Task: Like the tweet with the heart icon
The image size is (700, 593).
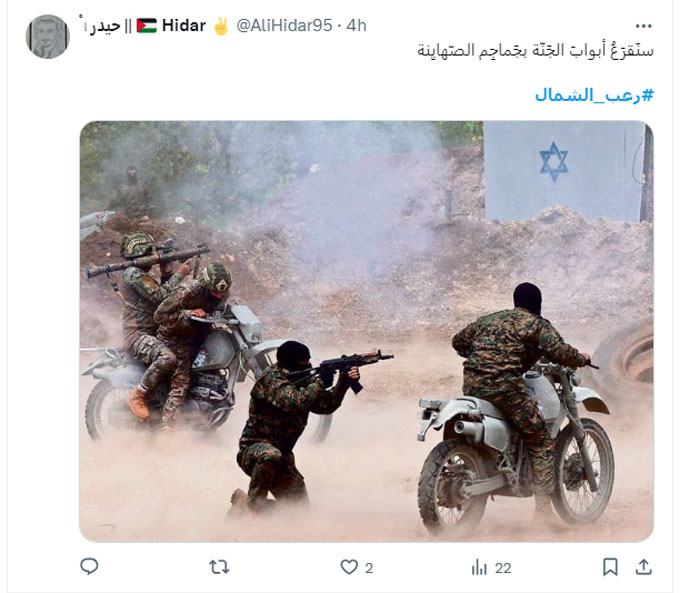Action: click(349, 567)
